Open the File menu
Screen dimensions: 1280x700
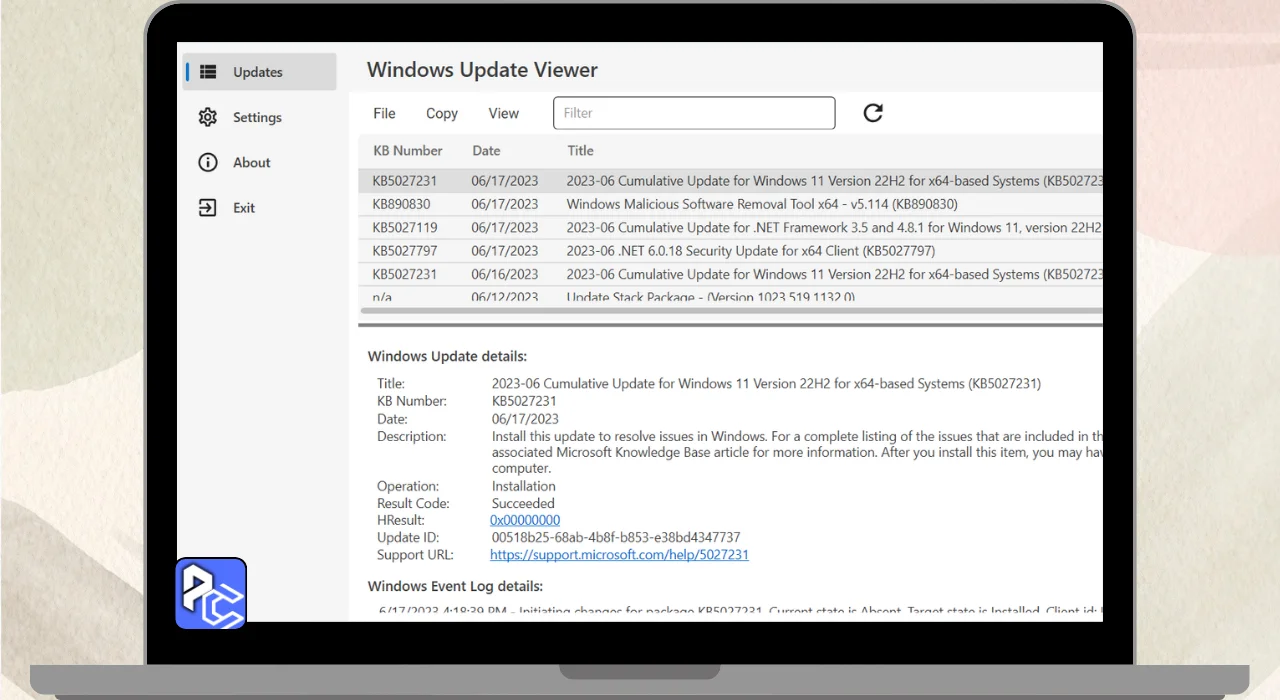click(384, 113)
